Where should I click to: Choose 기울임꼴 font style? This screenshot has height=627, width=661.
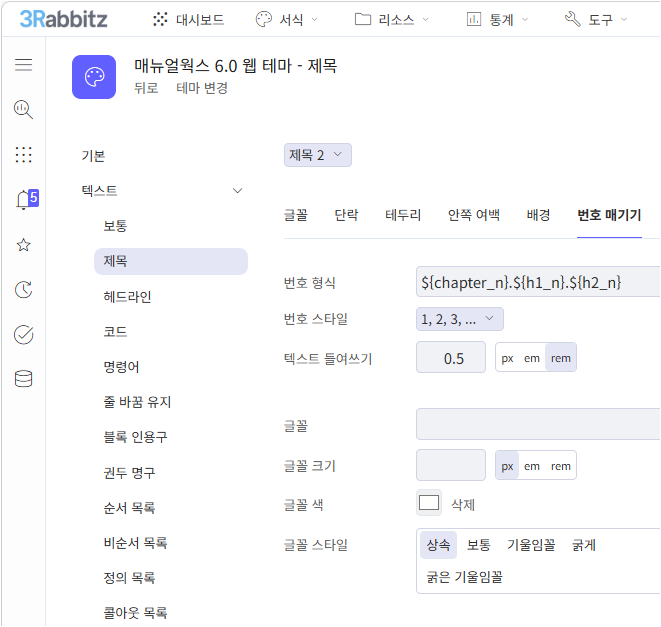coord(531,545)
